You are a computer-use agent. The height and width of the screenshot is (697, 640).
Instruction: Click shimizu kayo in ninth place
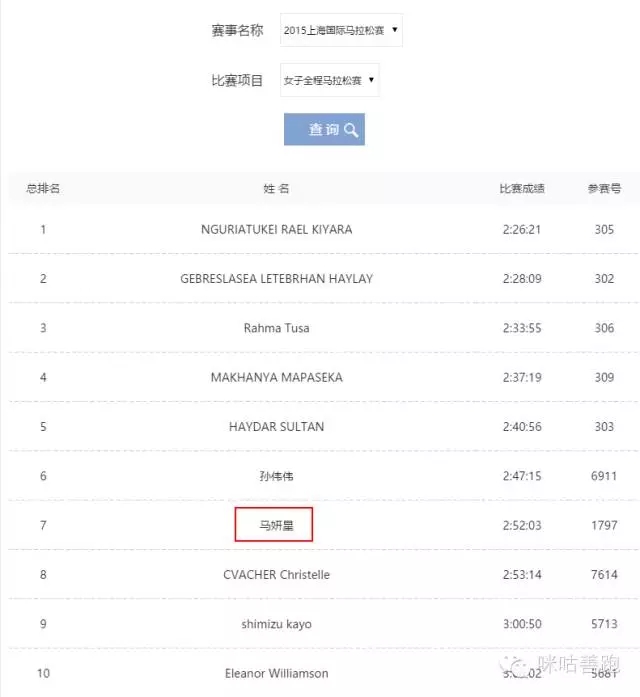tap(276, 624)
